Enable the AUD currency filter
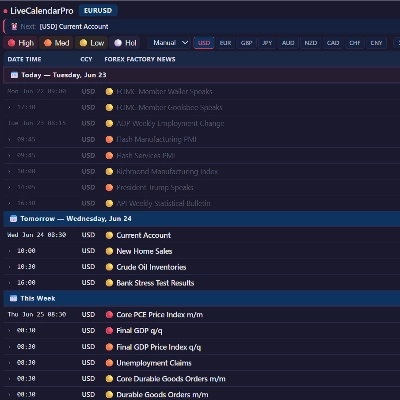Screen dimensions: 400x400 [288, 43]
